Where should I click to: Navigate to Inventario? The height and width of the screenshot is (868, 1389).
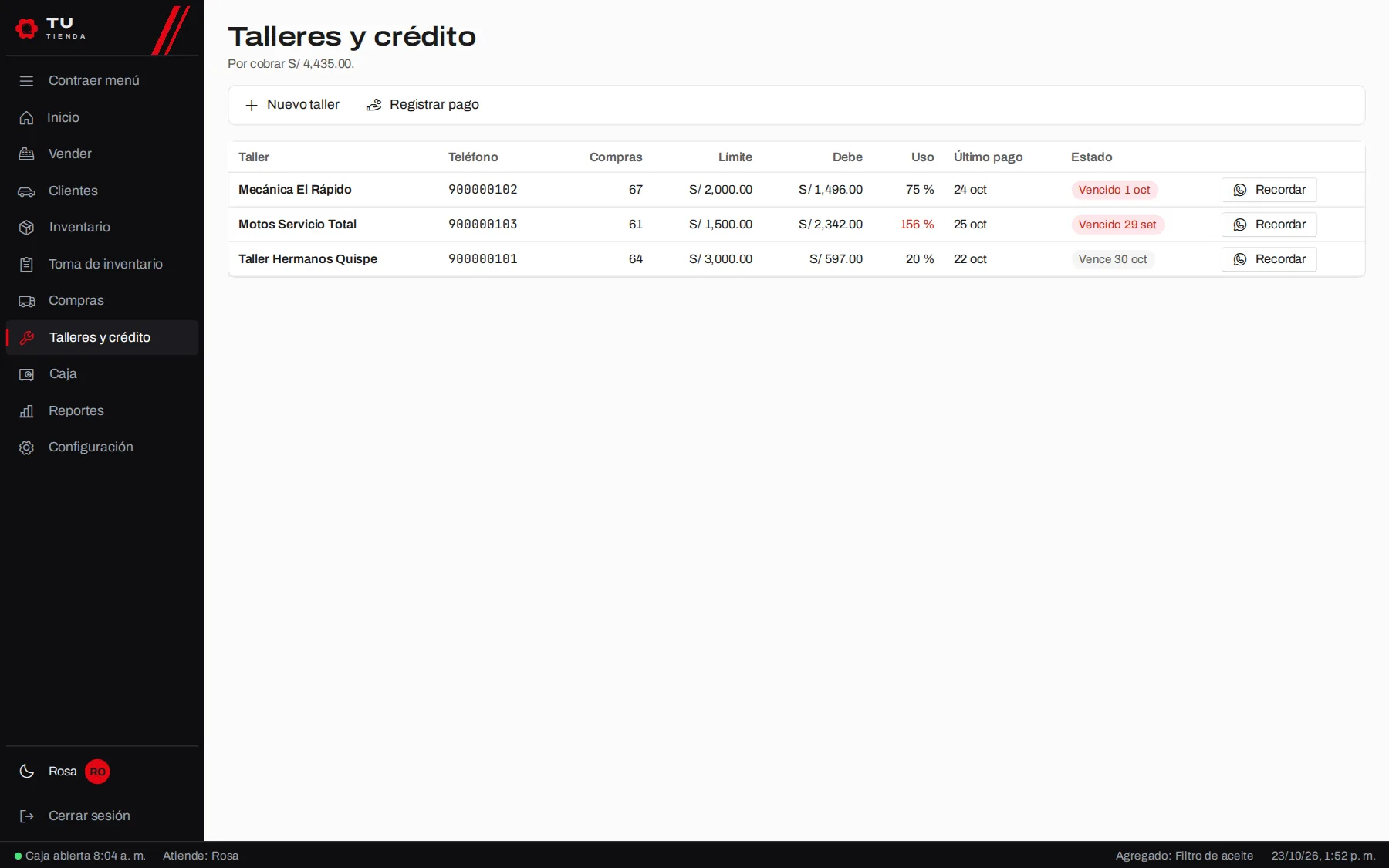point(102,227)
